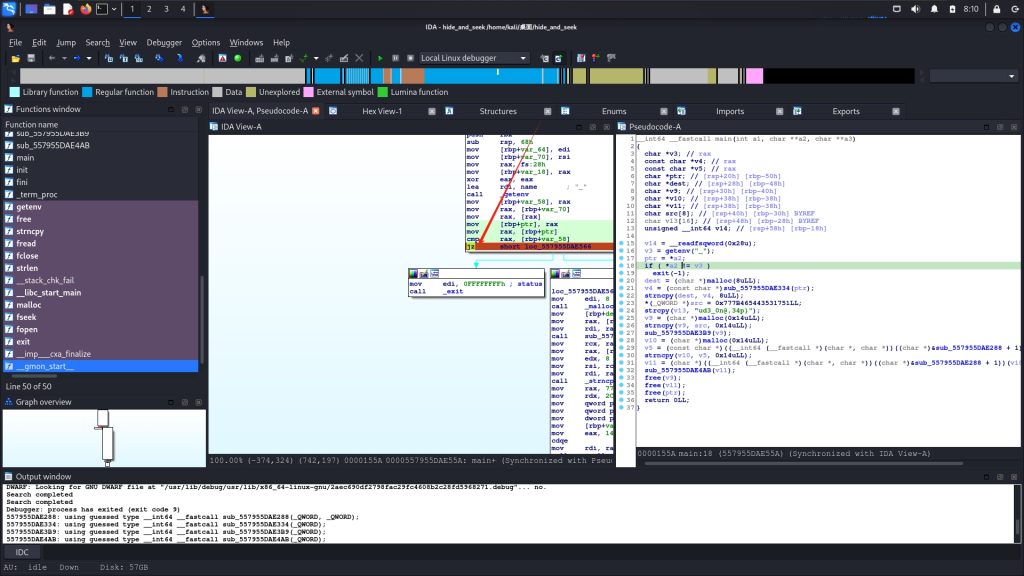Open the Edit menu

pos(39,42)
